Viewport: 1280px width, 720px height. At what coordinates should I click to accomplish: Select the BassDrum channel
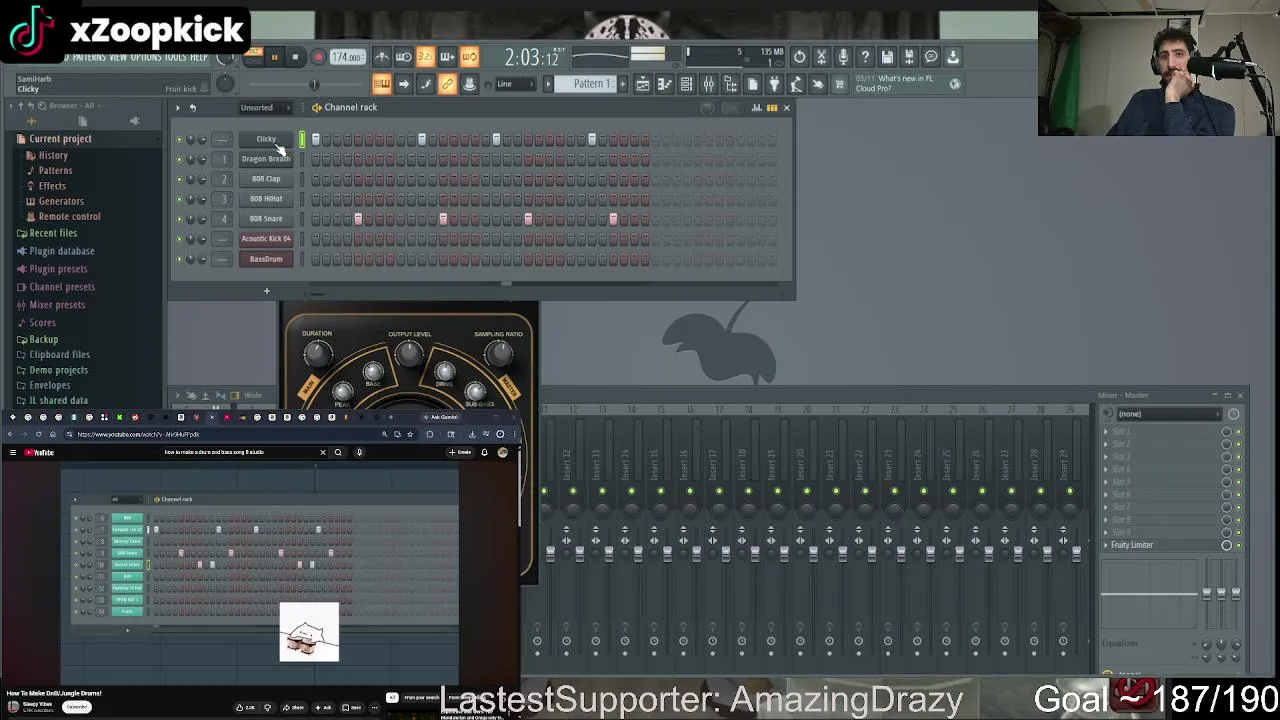coord(266,259)
